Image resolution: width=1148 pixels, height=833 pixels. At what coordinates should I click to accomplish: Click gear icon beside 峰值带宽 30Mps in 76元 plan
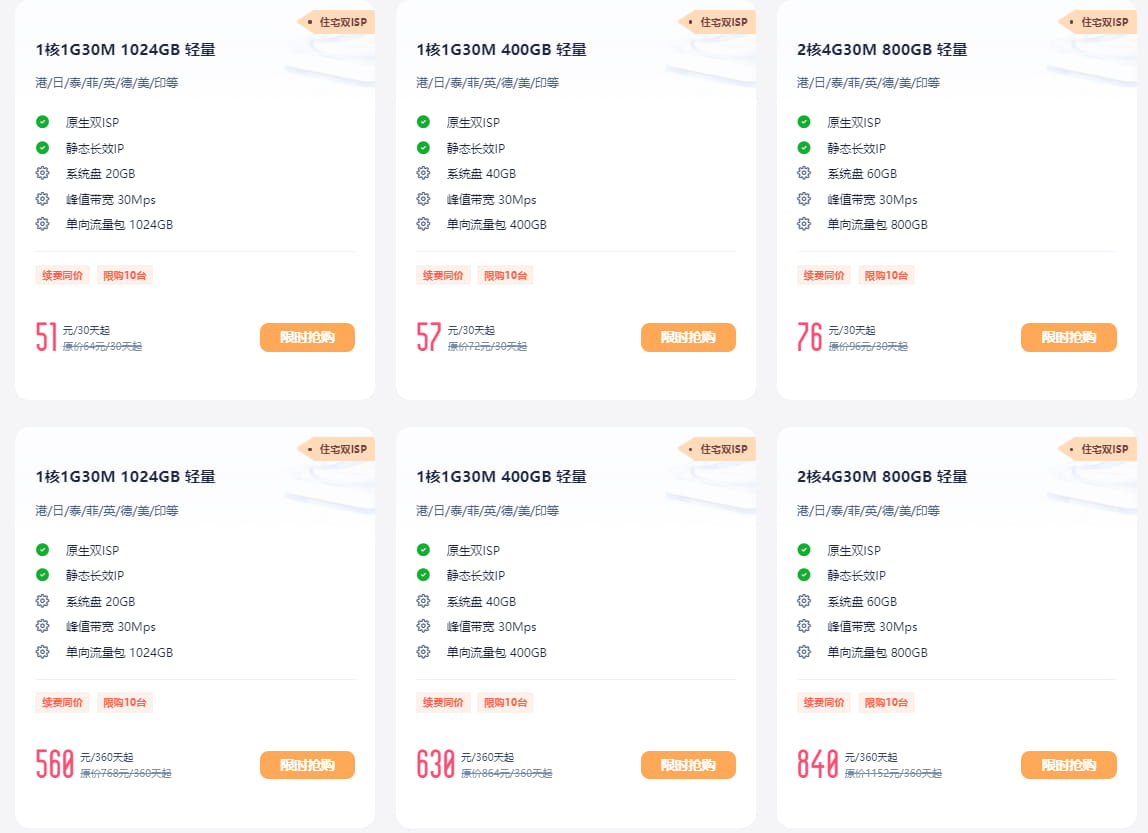[x=804, y=199]
